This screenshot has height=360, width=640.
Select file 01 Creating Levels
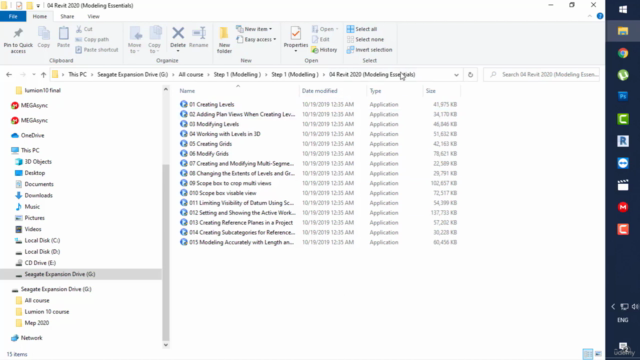click(x=211, y=104)
